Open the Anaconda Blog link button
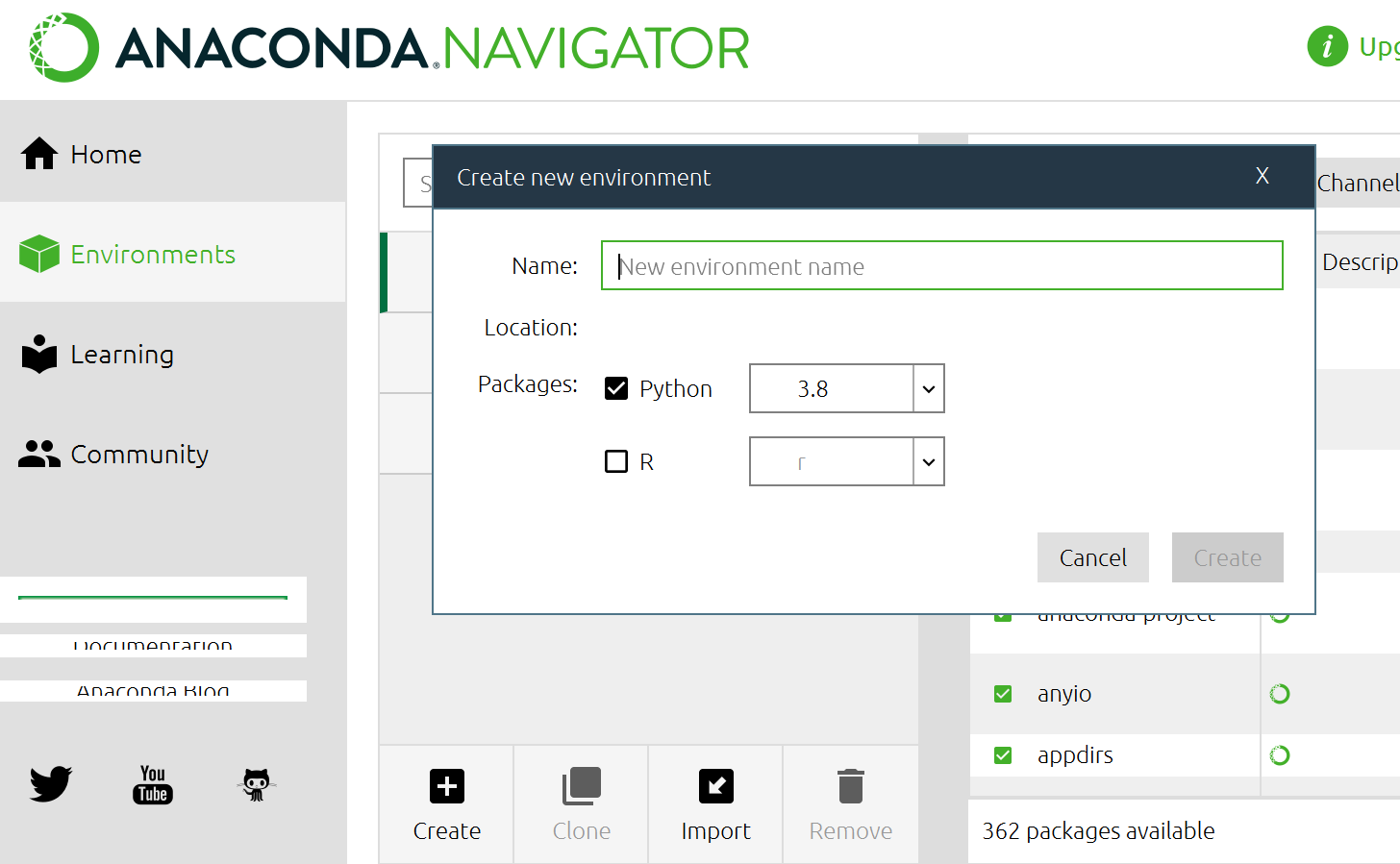1400x864 pixels. [153, 690]
